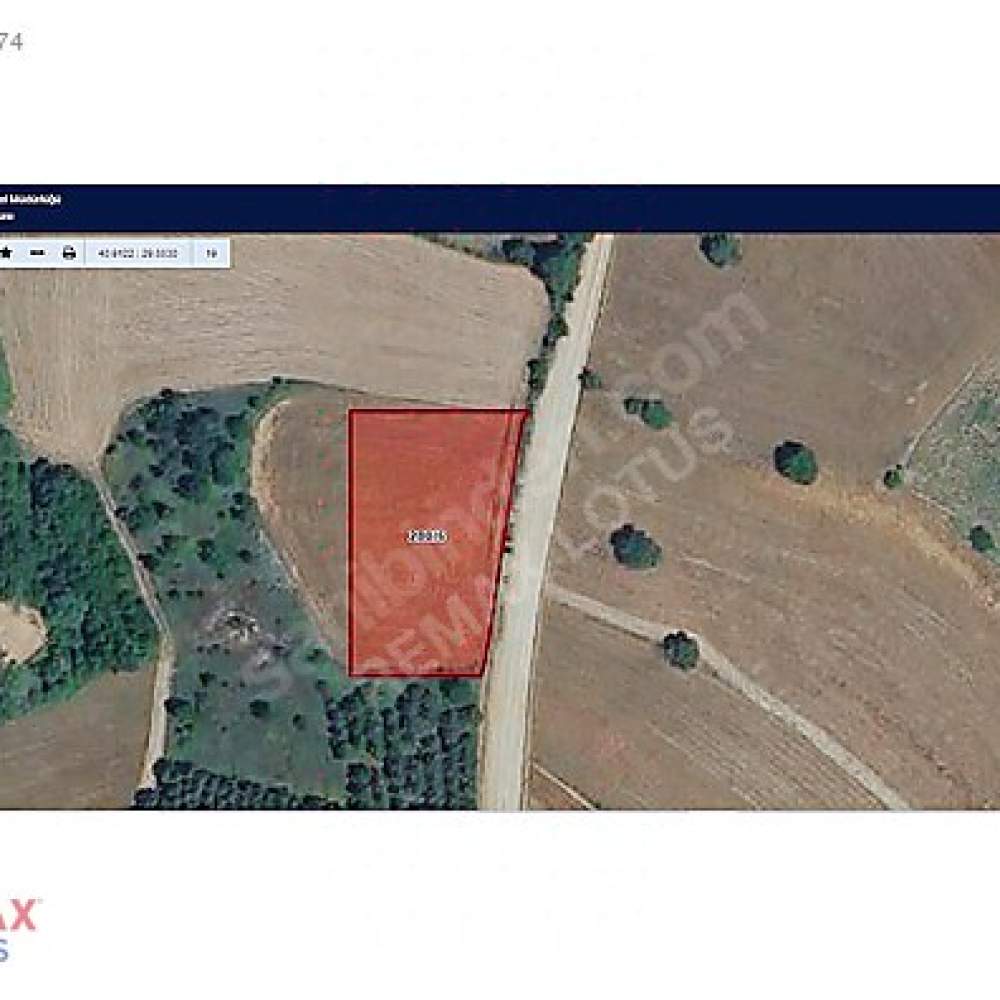Select the sandy clearing at map's left edge

click(18, 631)
